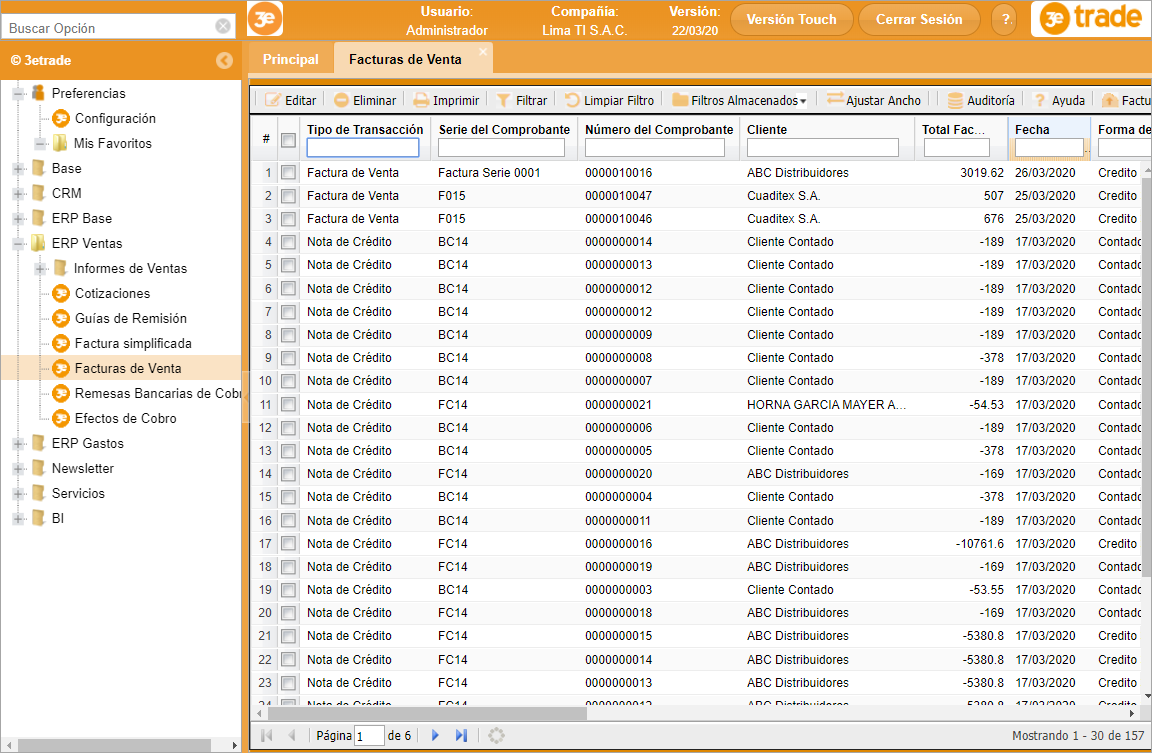Click the Versión Touch button

coord(791,20)
